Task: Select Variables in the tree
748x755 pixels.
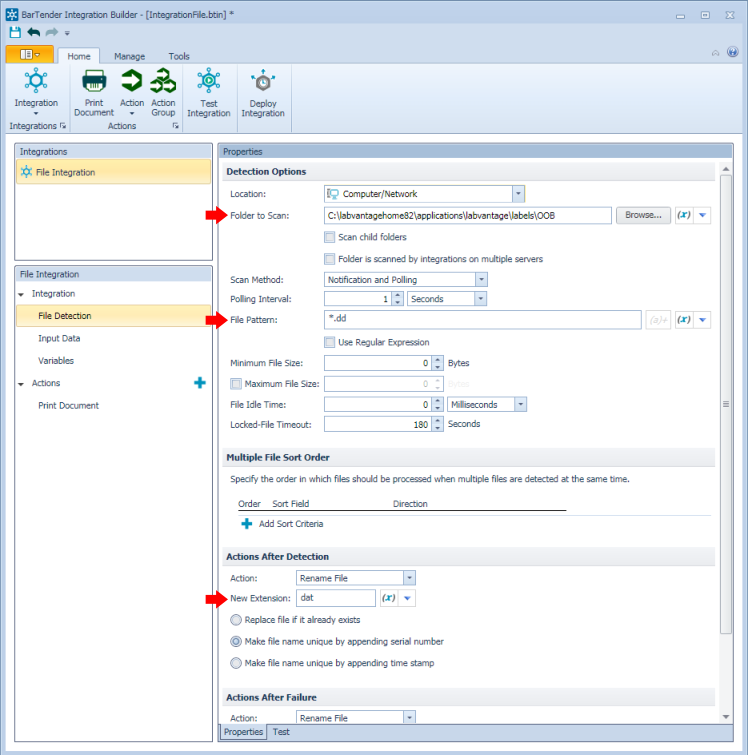Action: 56,361
